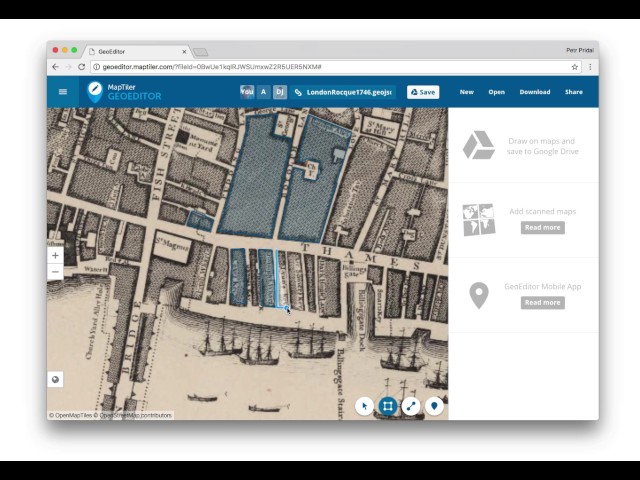Screen dimensions: 640x480
Task: Select the GeoEditor browser tab
Action: tap(137, 51)
